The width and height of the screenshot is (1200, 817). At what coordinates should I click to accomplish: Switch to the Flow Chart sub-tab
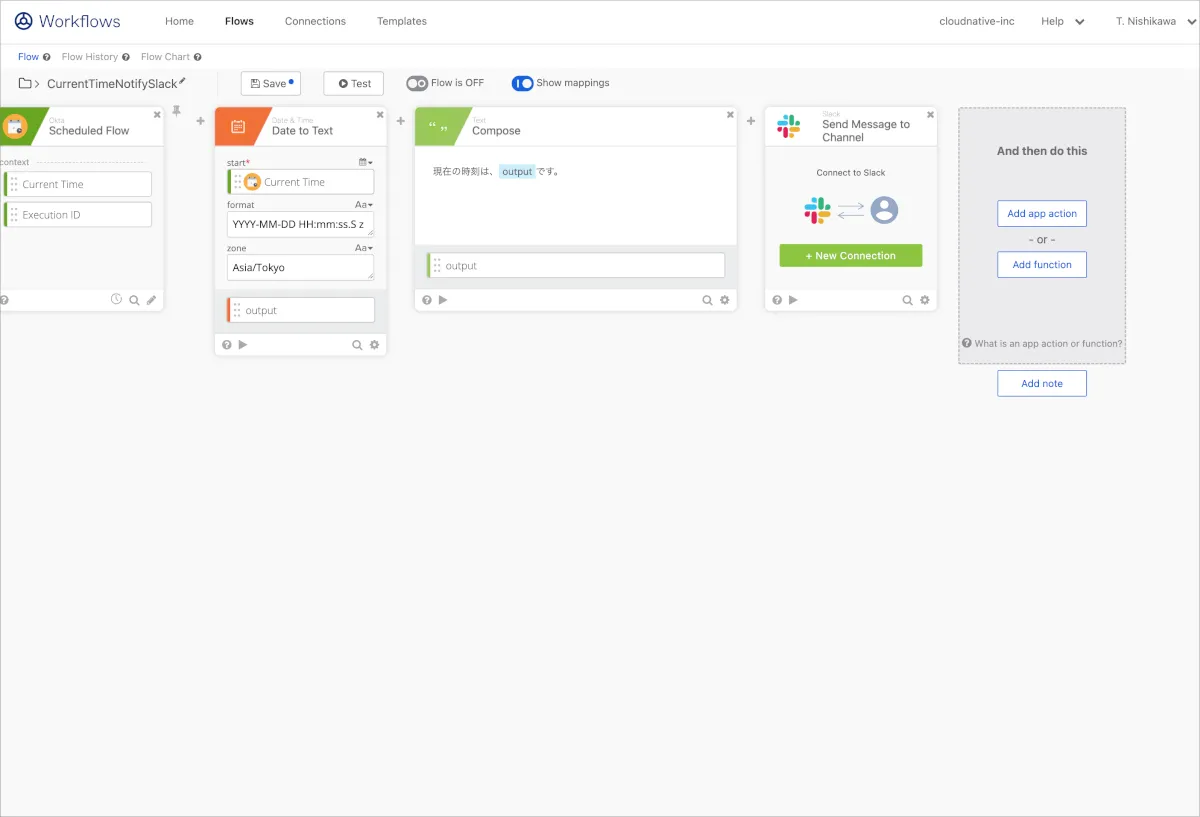[x=165, y=57]
